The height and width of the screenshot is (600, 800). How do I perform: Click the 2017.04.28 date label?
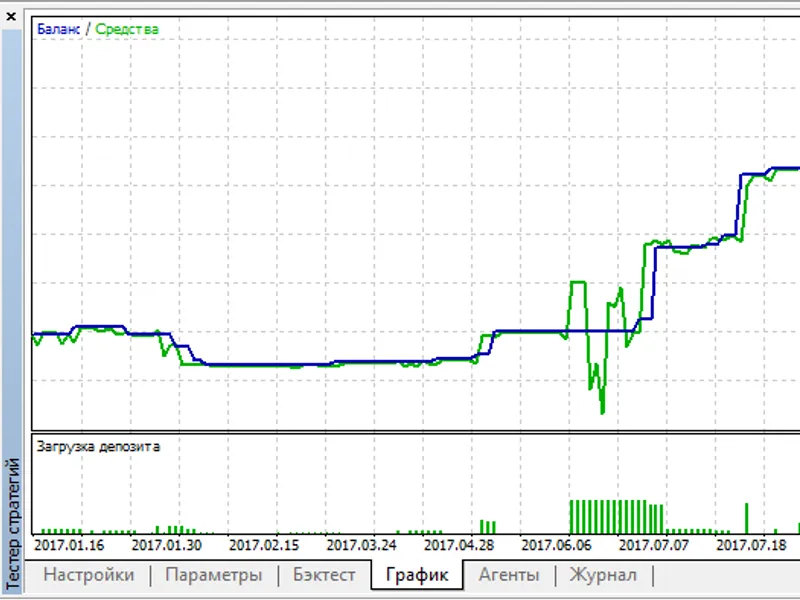tap(459, 545)
